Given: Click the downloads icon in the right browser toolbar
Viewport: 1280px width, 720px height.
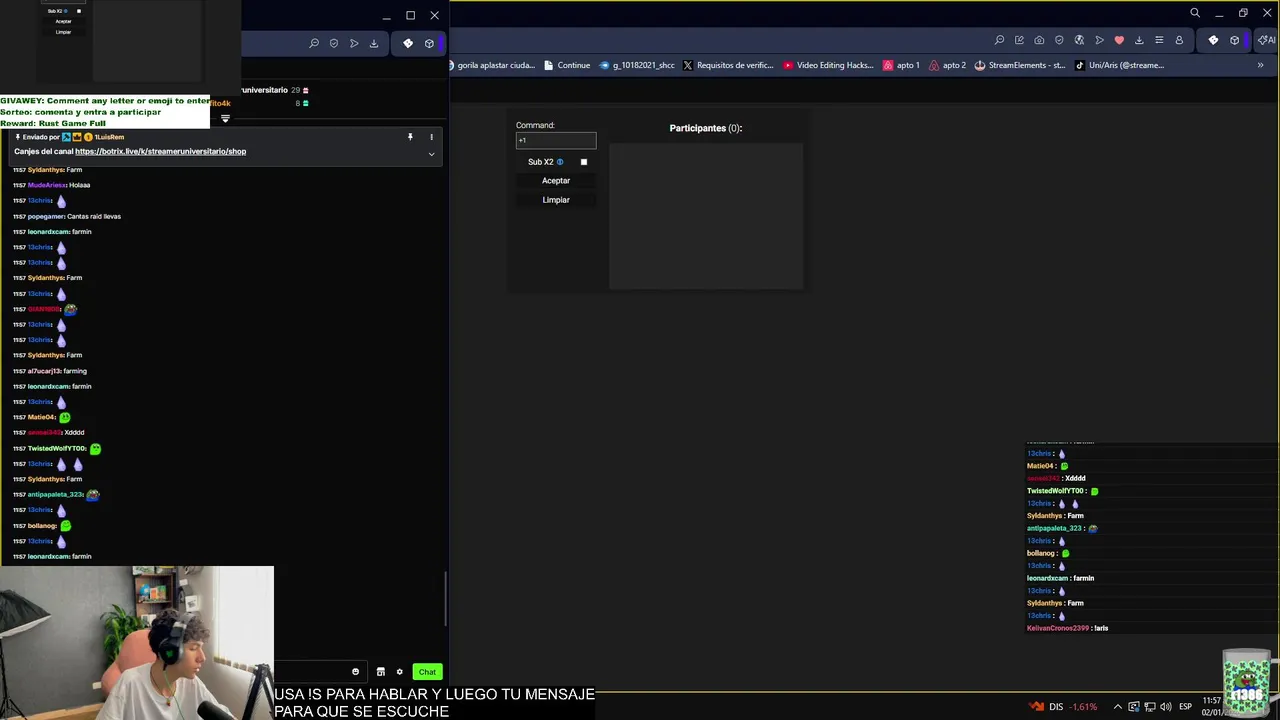Looking at the screenshot, I should [x=1139, y=40].
